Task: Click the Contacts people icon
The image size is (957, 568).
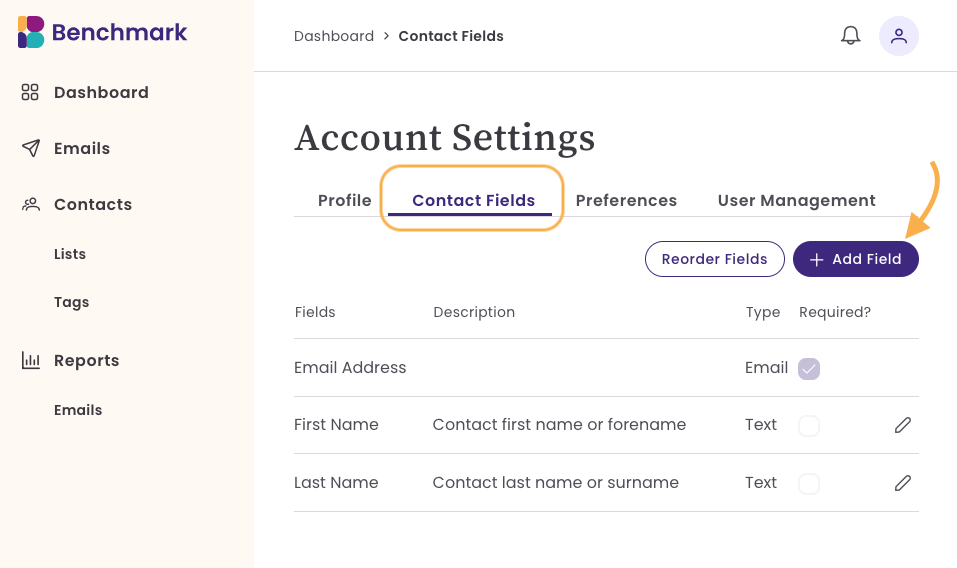Action: [x=31, y=204]
